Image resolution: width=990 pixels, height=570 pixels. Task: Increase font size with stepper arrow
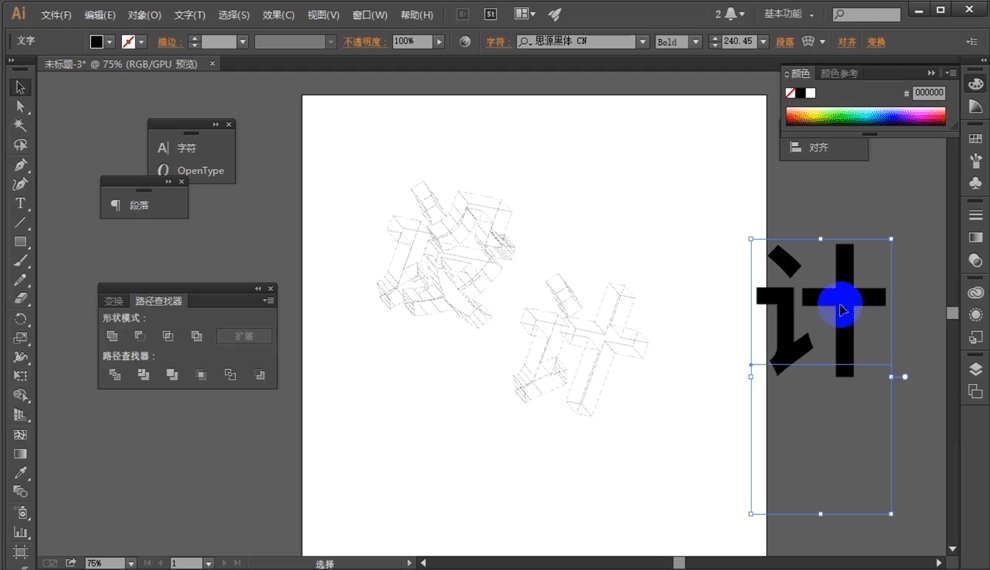[714, 38]
